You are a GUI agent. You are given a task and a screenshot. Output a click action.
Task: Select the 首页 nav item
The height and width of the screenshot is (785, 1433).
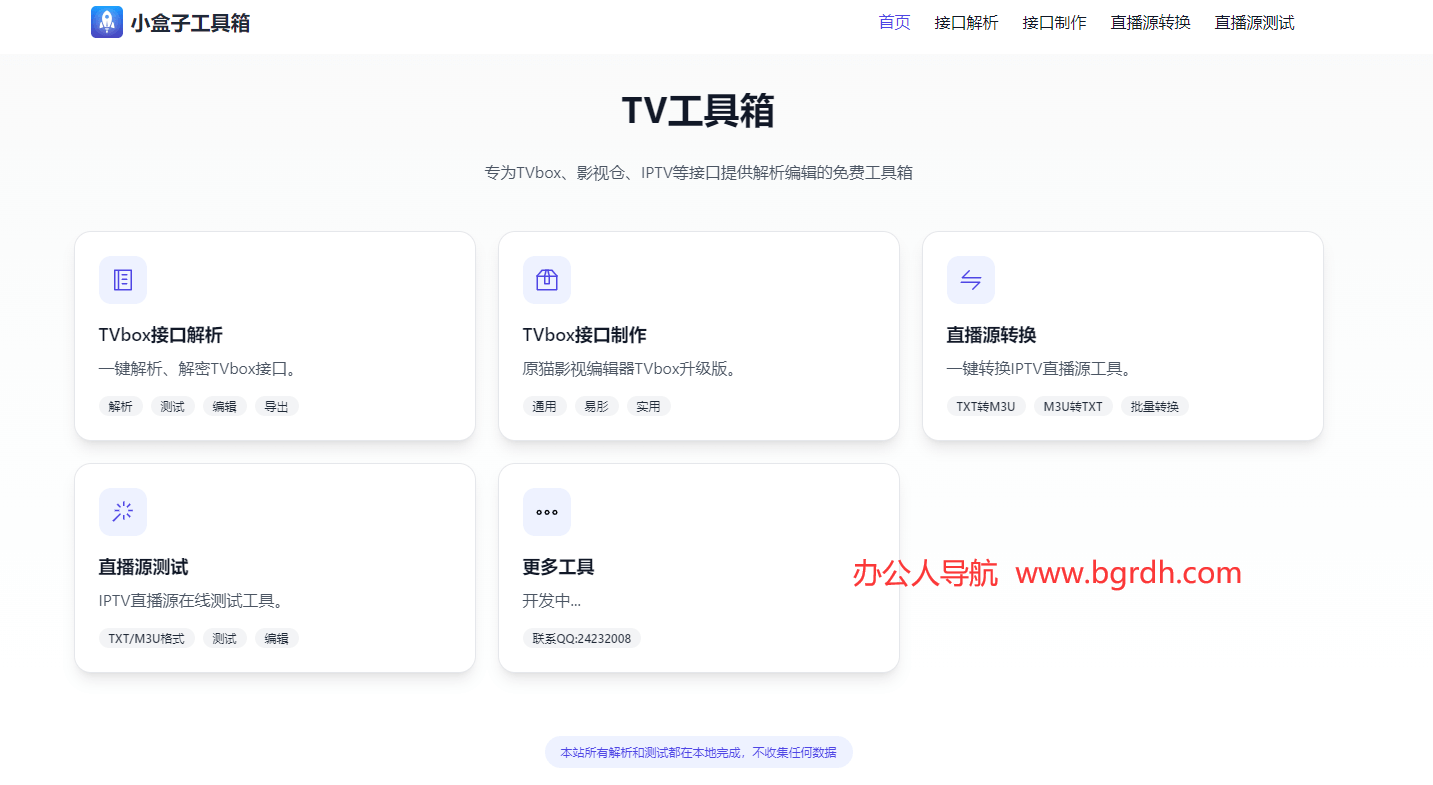click(894, 22)
